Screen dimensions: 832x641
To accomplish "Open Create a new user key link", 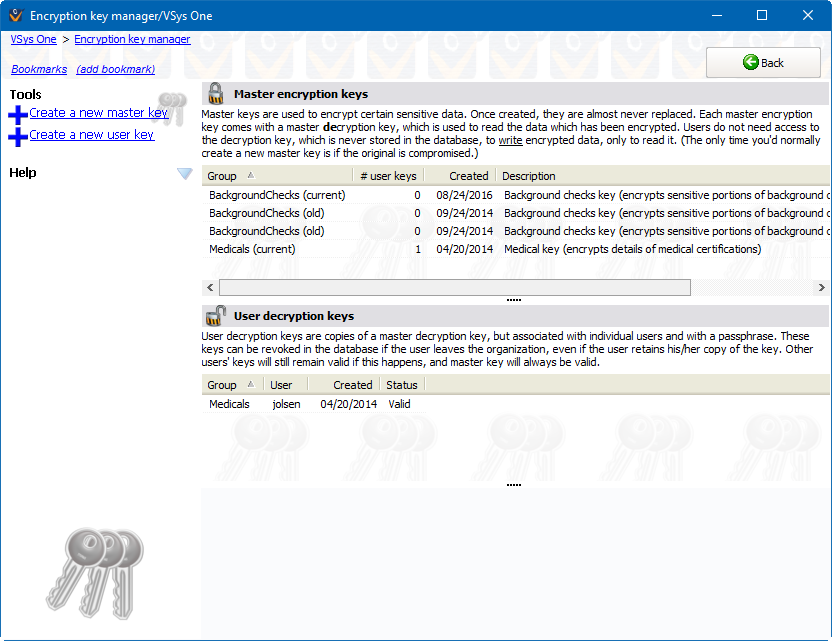I will [92, 135].
